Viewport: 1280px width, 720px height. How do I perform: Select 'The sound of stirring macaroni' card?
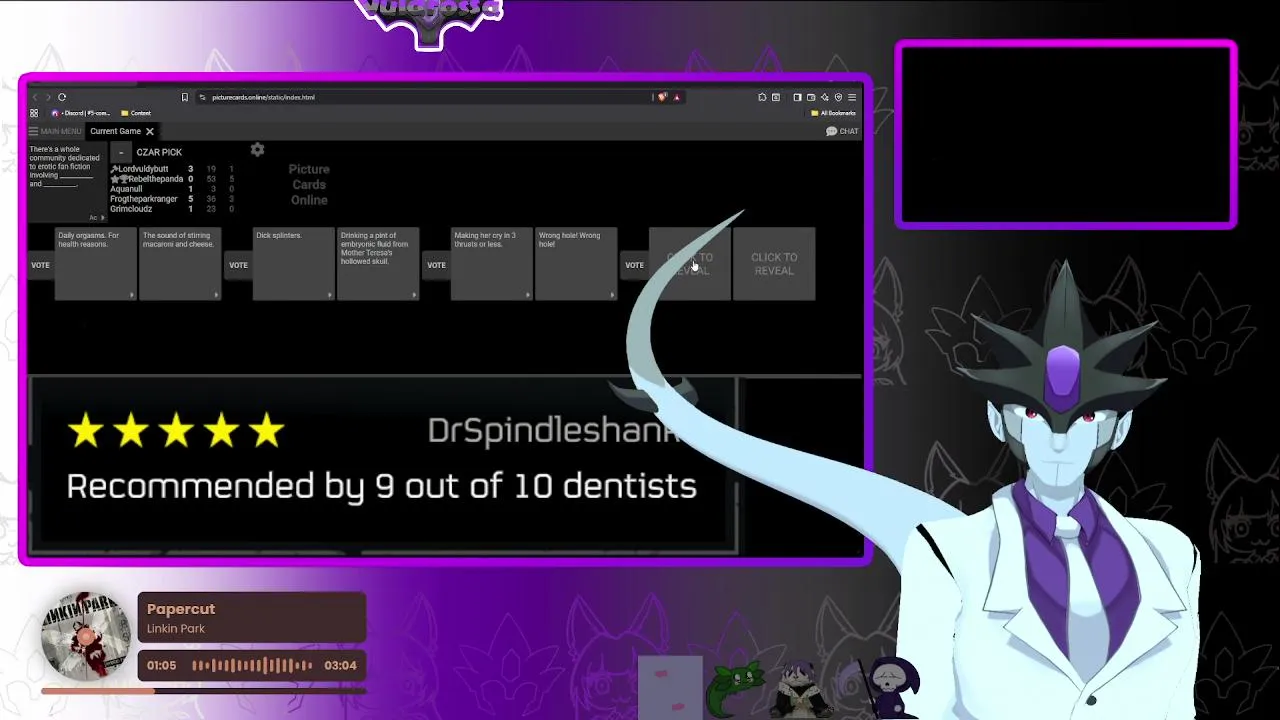(x=180, y=264)
